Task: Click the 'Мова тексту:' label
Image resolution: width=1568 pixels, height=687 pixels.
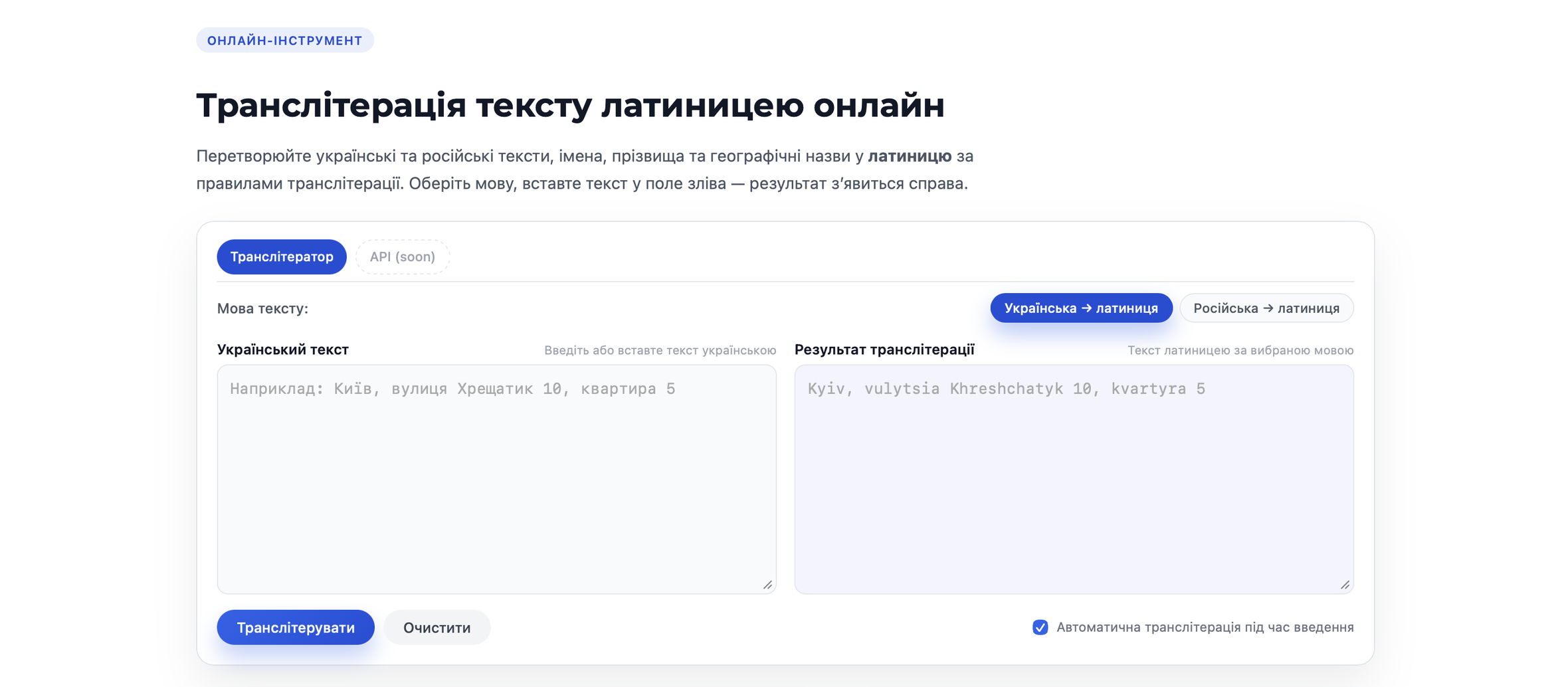Action: point(262,308)
